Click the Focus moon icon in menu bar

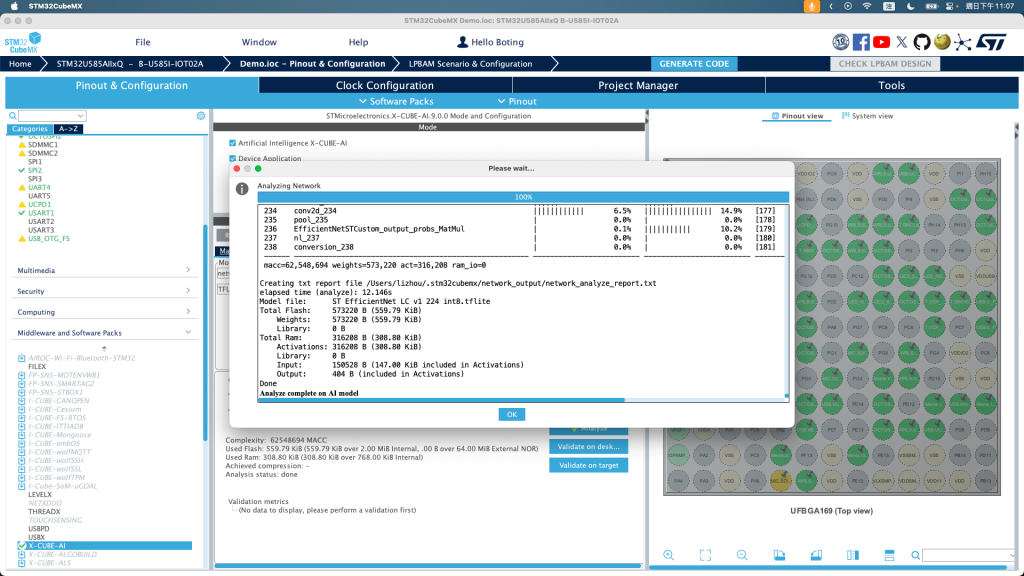[x=910, y=6]
